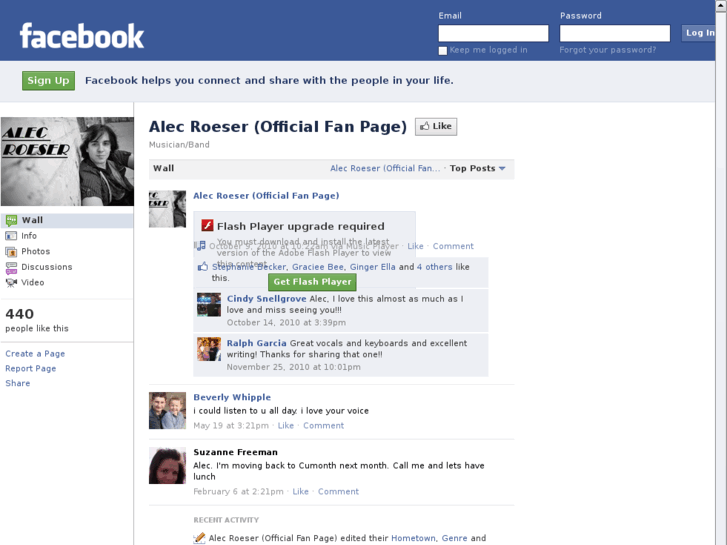Click the Genre link in Recent Activity
The image size is (727, 545).
pyautogui.click(x=454, y=538)
